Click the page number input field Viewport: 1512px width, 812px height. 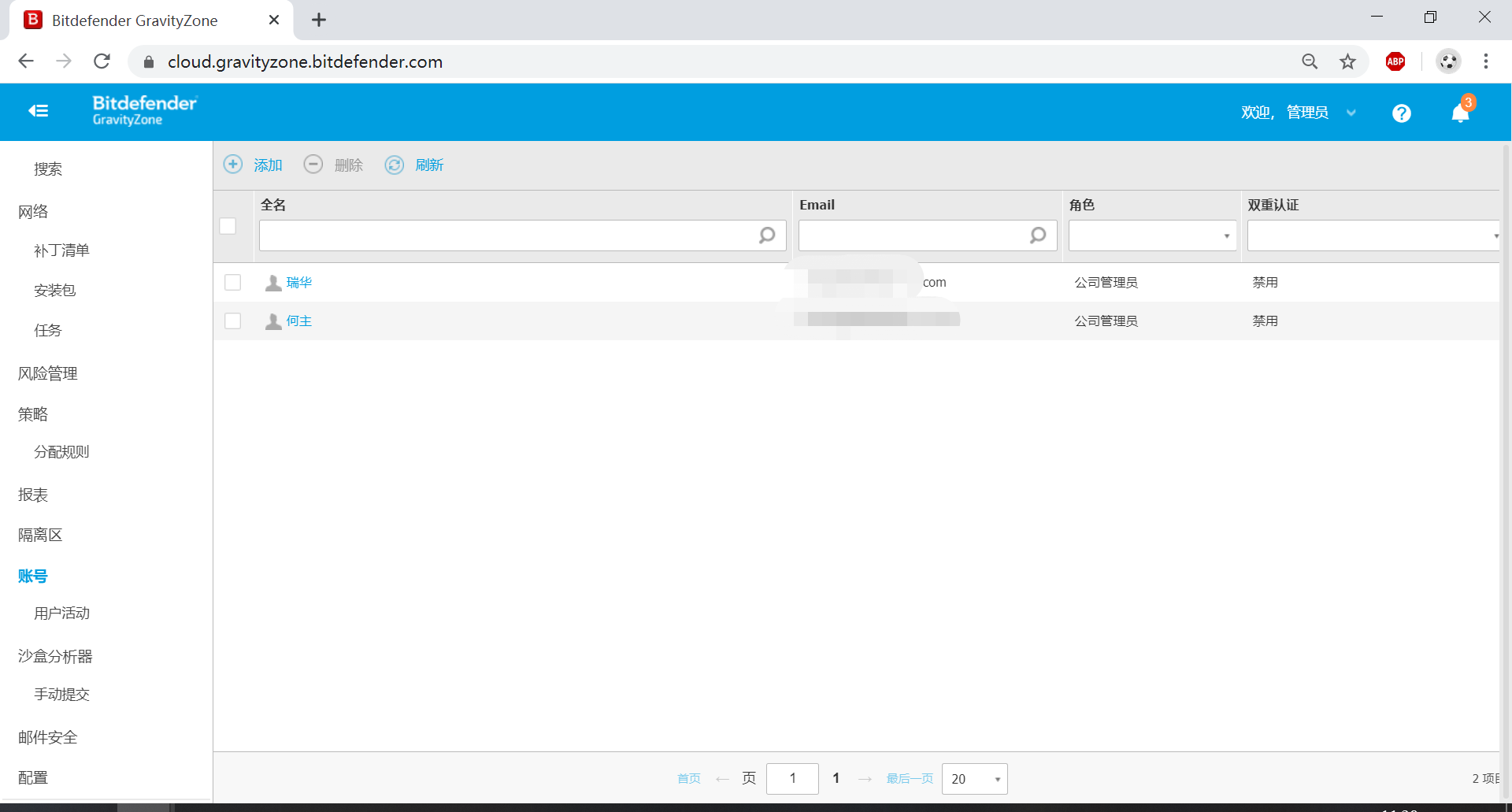tap(792, 779)
